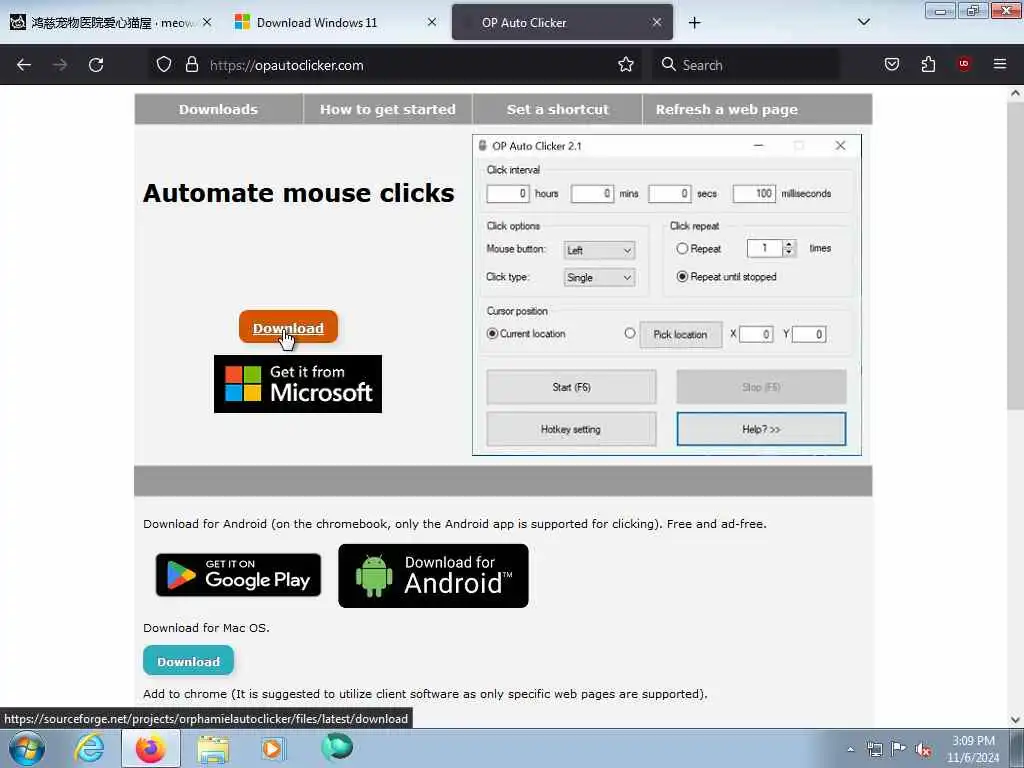The height and width of the screenshot is (768, 1024).
Task: Click the teal Mac OS Download button
Action: click(x=188, y=661)
